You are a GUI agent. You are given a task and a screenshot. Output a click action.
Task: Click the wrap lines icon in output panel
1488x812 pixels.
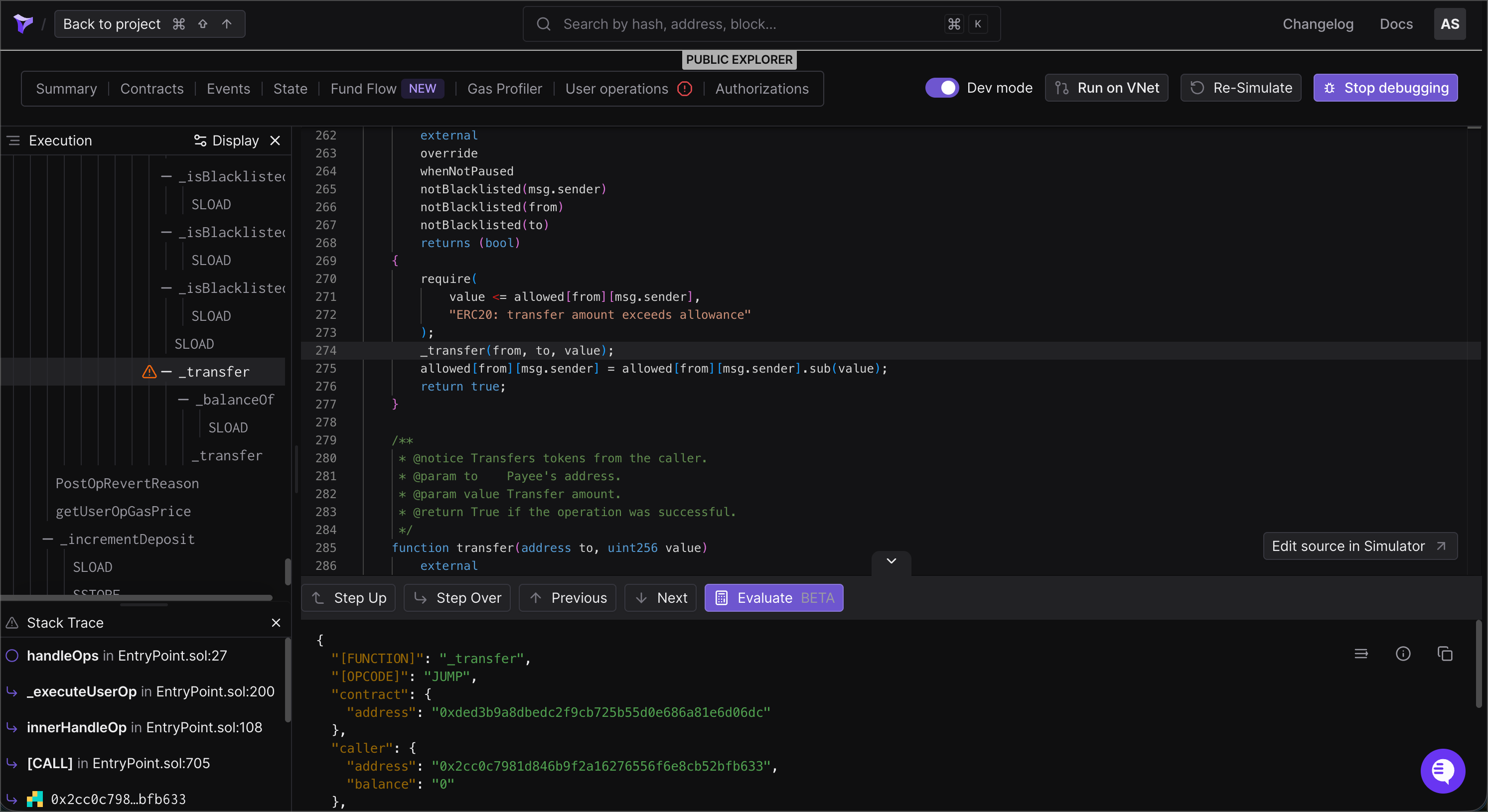[1361, 654]
